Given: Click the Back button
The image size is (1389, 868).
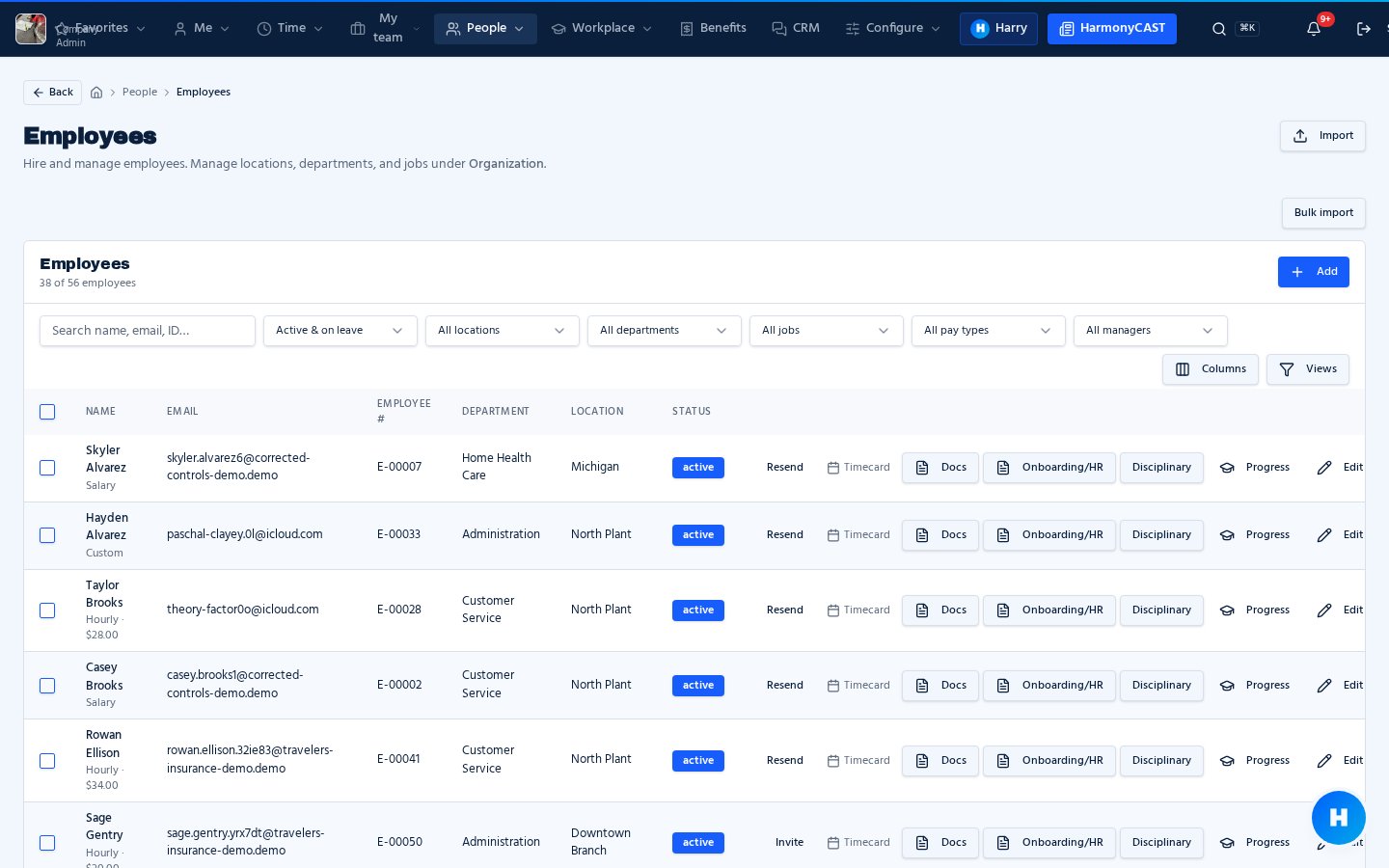Looking at the screenshot, I should click(x=52, y=93).
